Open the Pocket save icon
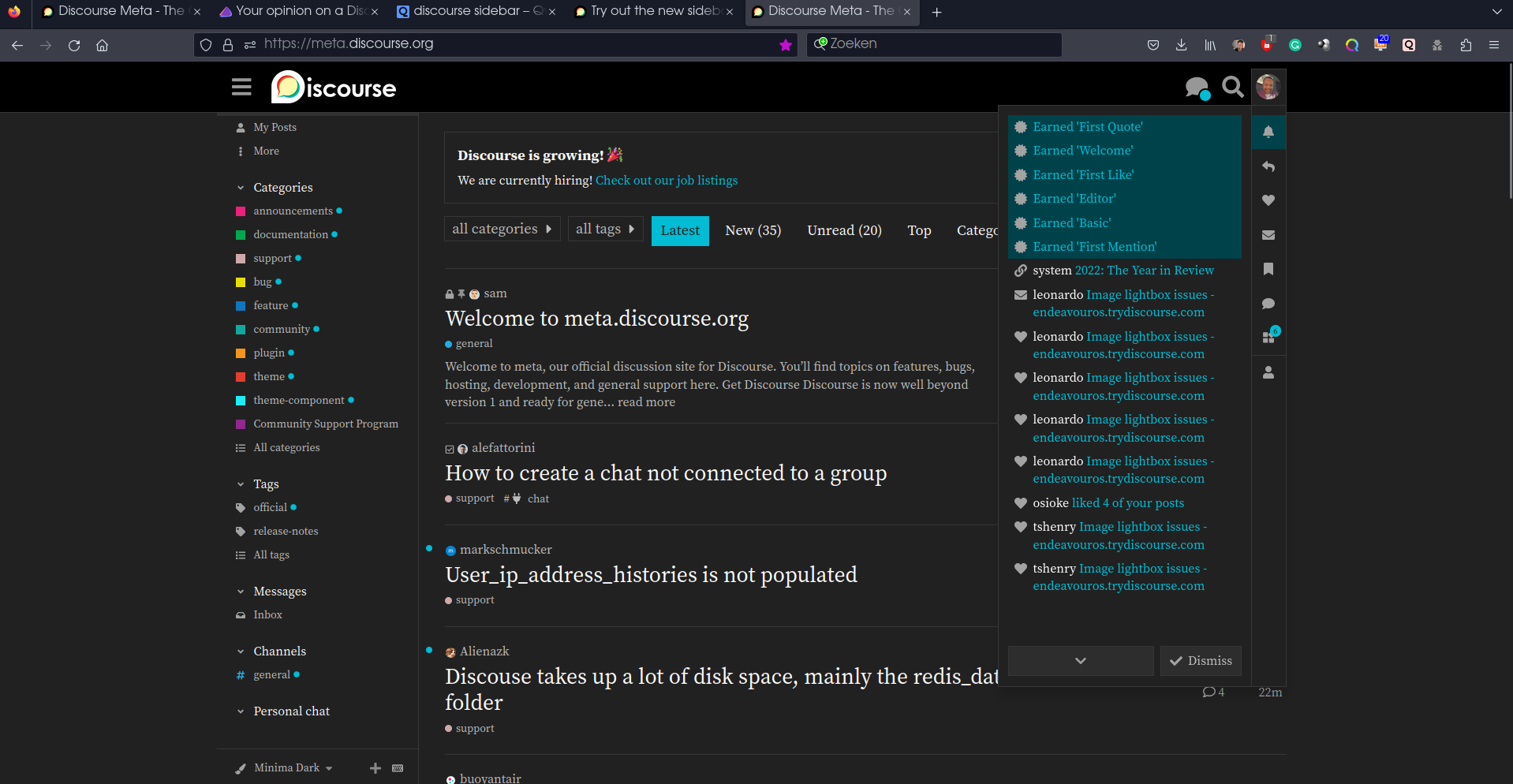Image resolution: width=1513 pixels, height=784 pixels. coord(1153,45)
